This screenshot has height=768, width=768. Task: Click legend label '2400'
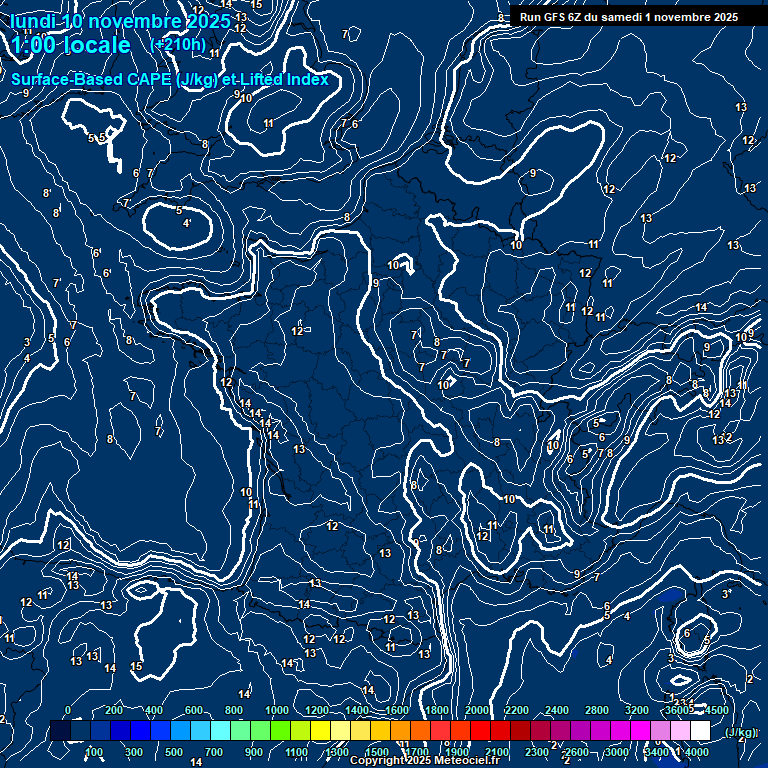557,710
